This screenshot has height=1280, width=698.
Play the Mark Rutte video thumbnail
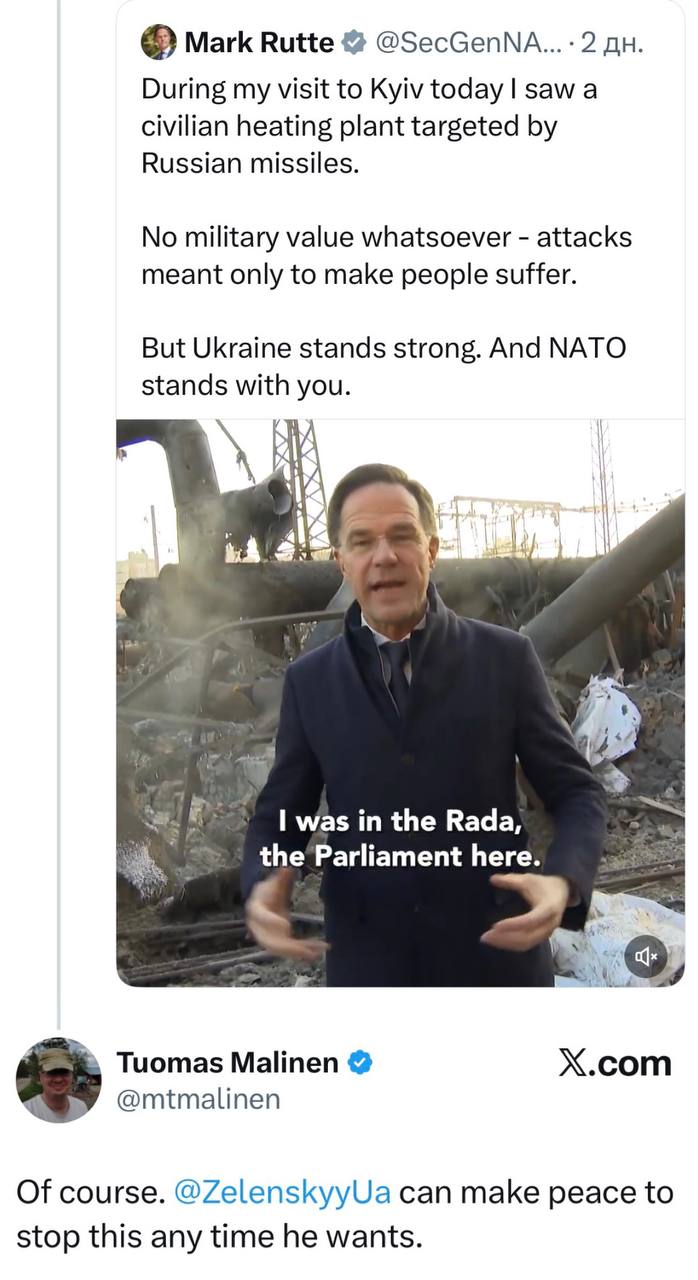click(x=400, y=650)
